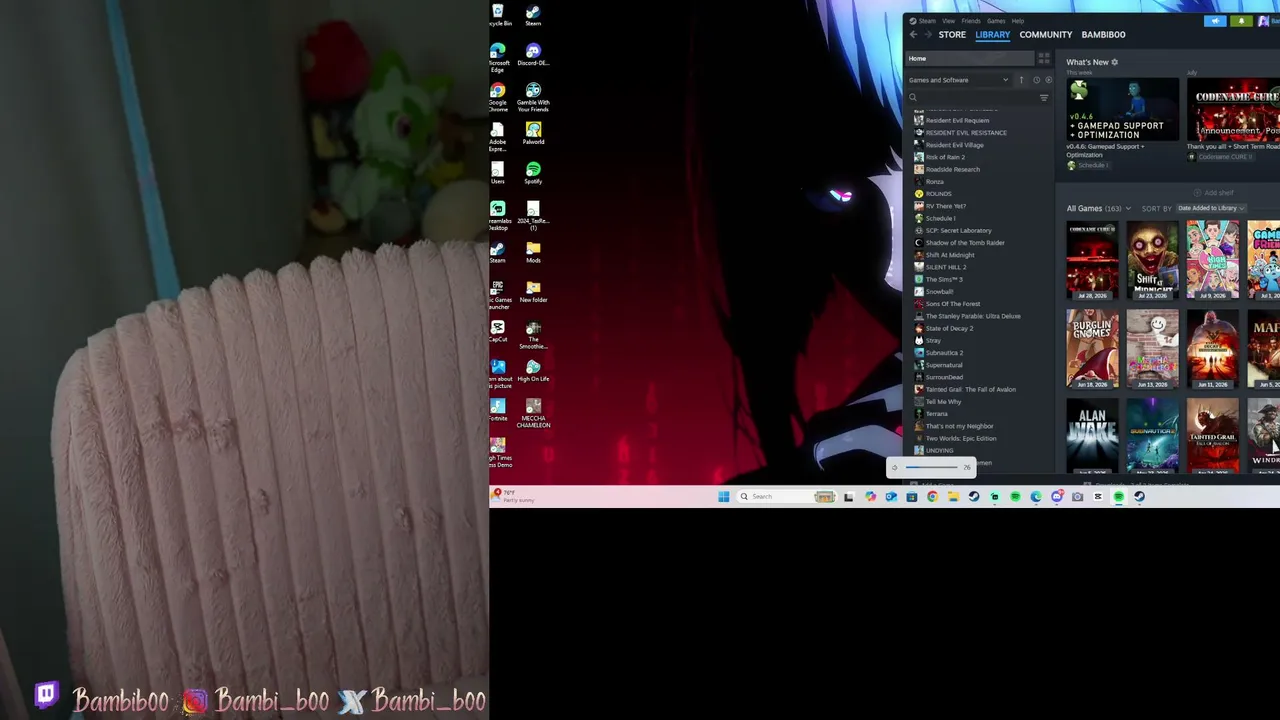Open Burglin' Gnomes game cover
Screen dimensions: 1280x720
[x=1092, y=348]
